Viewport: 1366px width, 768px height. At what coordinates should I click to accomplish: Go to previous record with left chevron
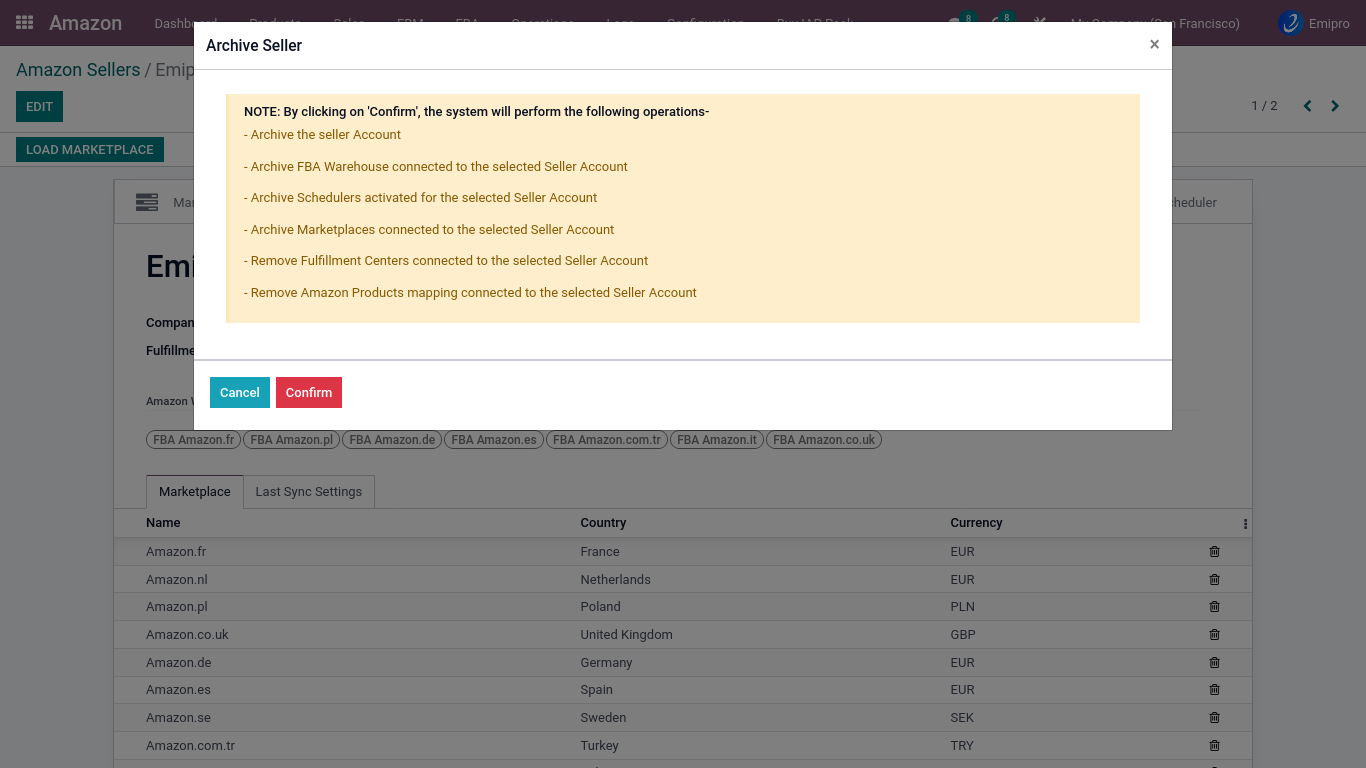pos(1307,106)
